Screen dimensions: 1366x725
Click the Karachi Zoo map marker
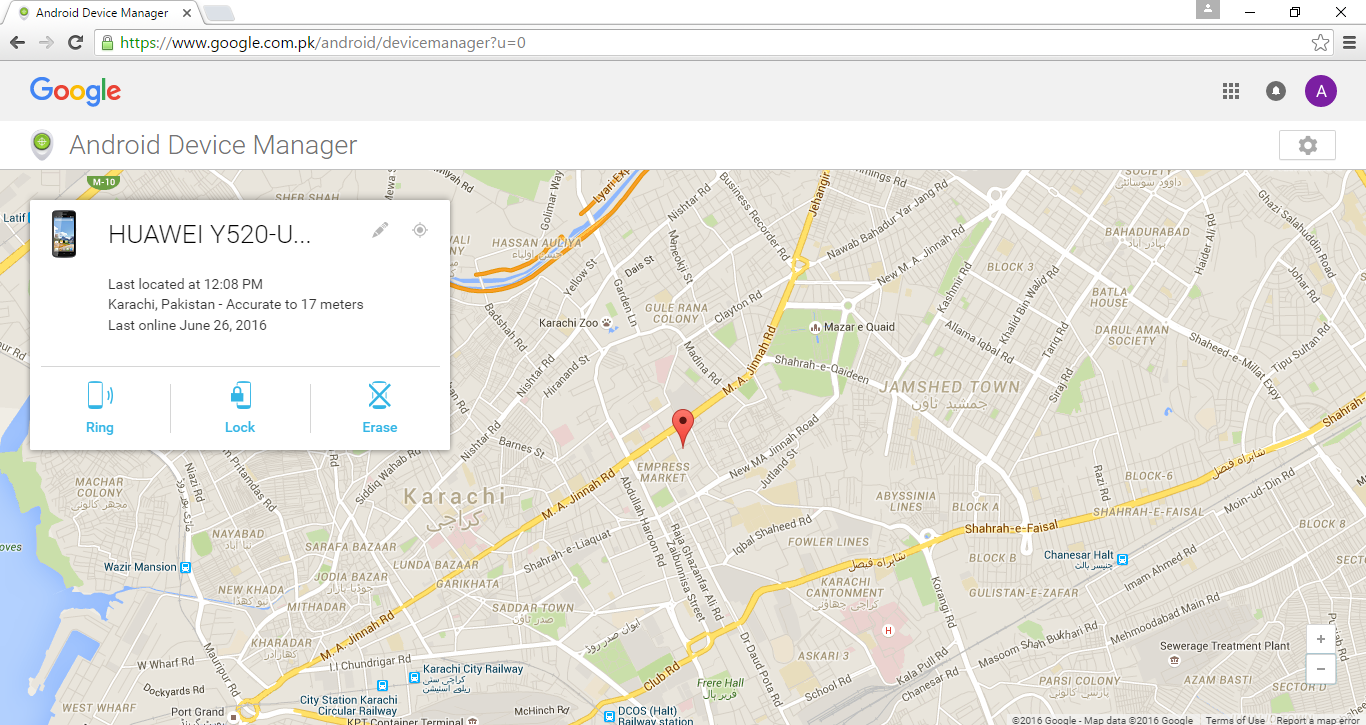point(607,323)
